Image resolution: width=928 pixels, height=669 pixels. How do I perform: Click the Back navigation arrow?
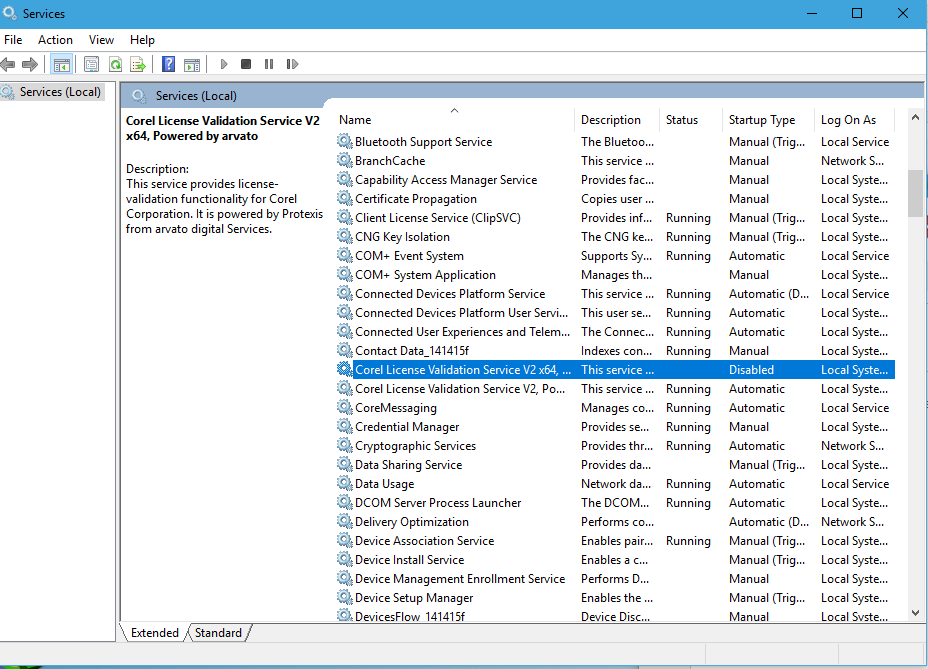9,63
